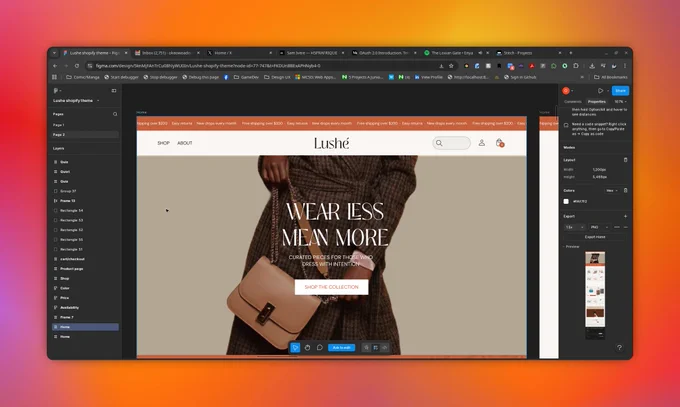Image resolution: width=680 pixels, height=407 pixels.
Task: Select Page 2 in pages list
Action: (85, 135)
